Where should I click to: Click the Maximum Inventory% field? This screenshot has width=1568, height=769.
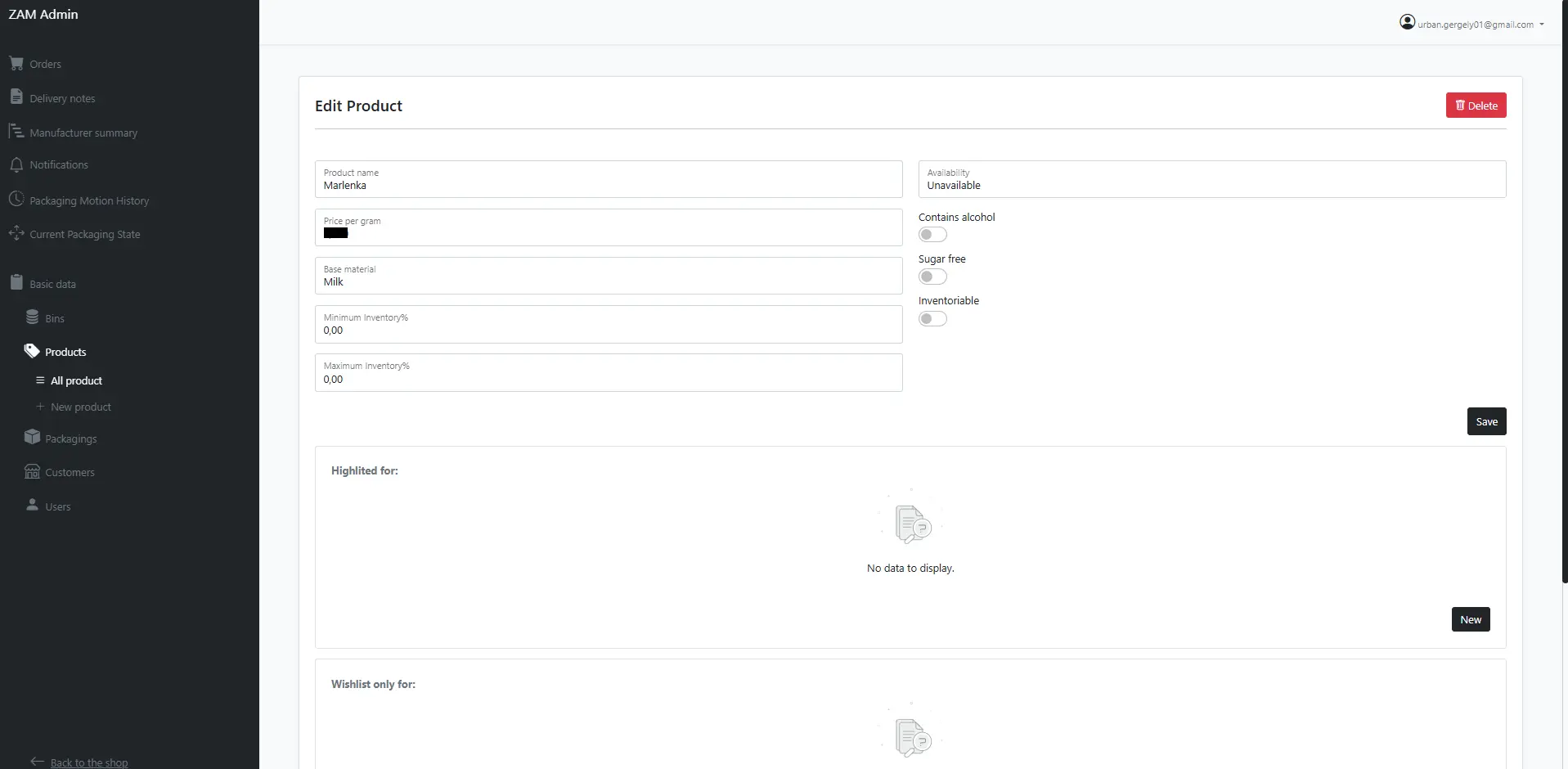pyautogui.click(x=609, y=372)
